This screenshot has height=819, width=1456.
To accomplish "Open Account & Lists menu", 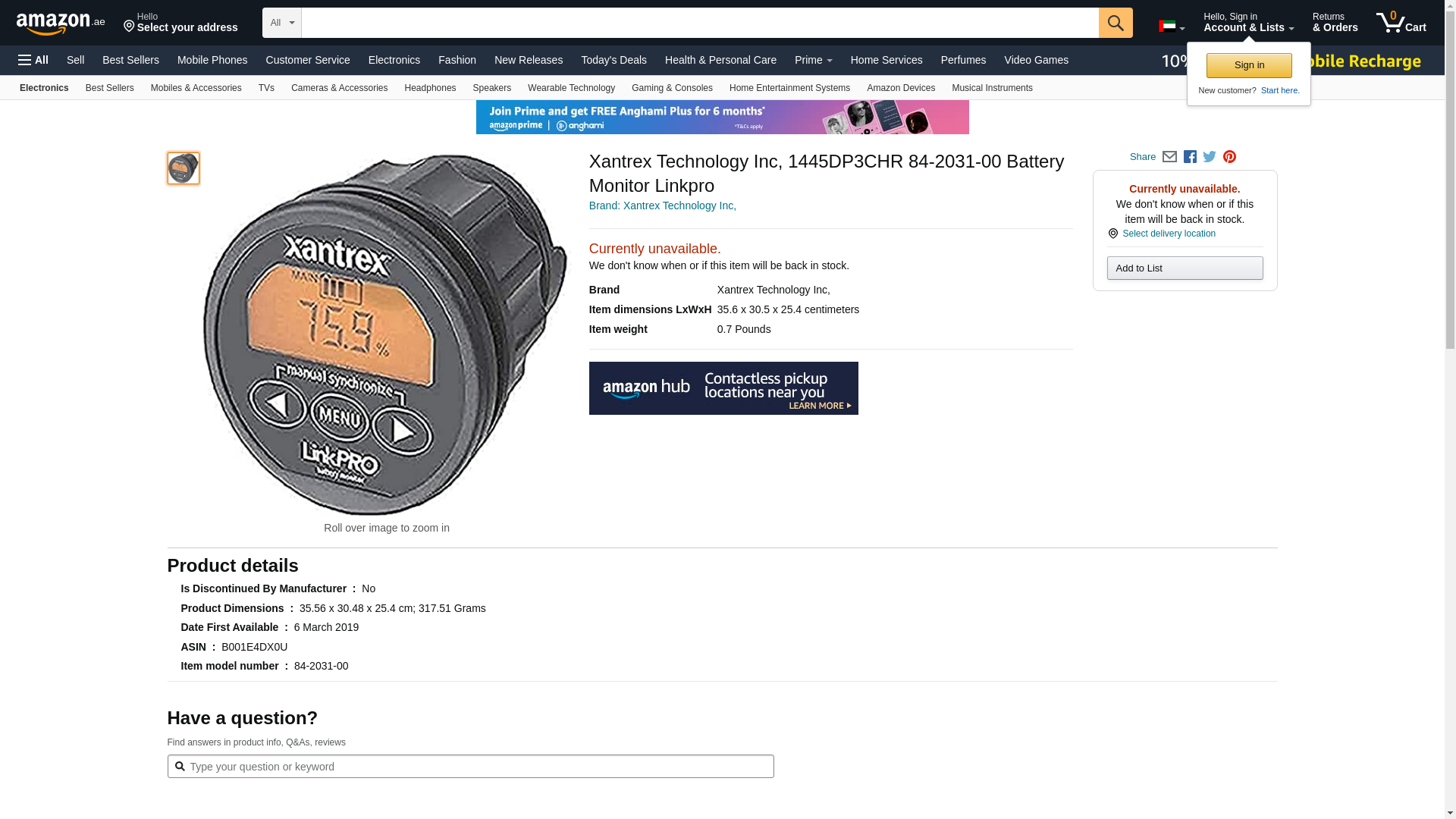I will point(1248,23).
